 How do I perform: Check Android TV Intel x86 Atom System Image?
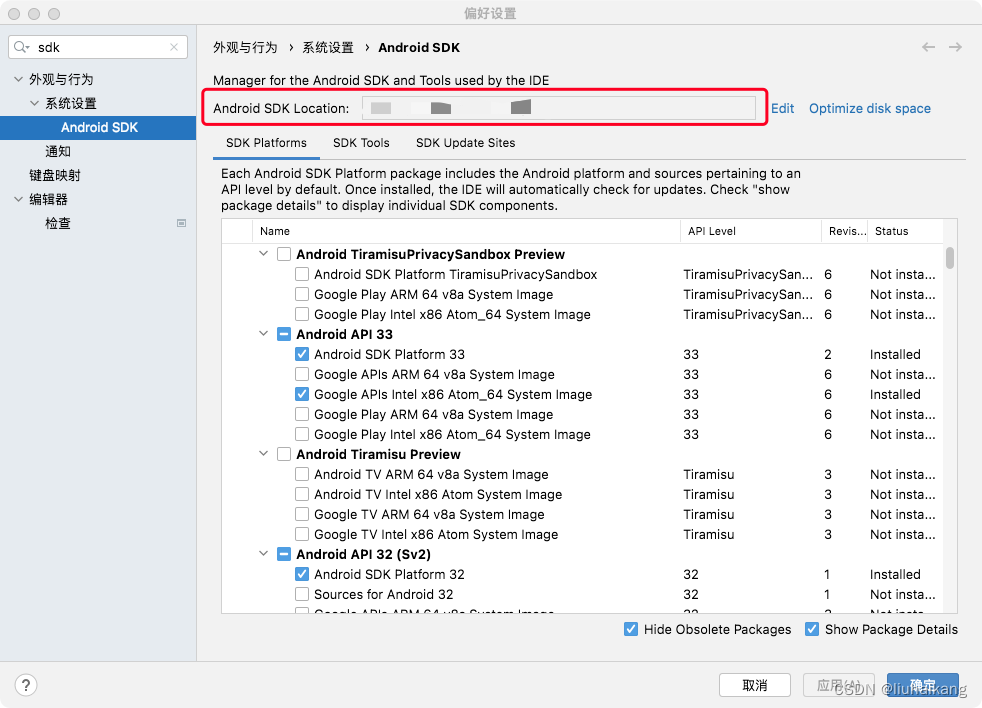302,494
